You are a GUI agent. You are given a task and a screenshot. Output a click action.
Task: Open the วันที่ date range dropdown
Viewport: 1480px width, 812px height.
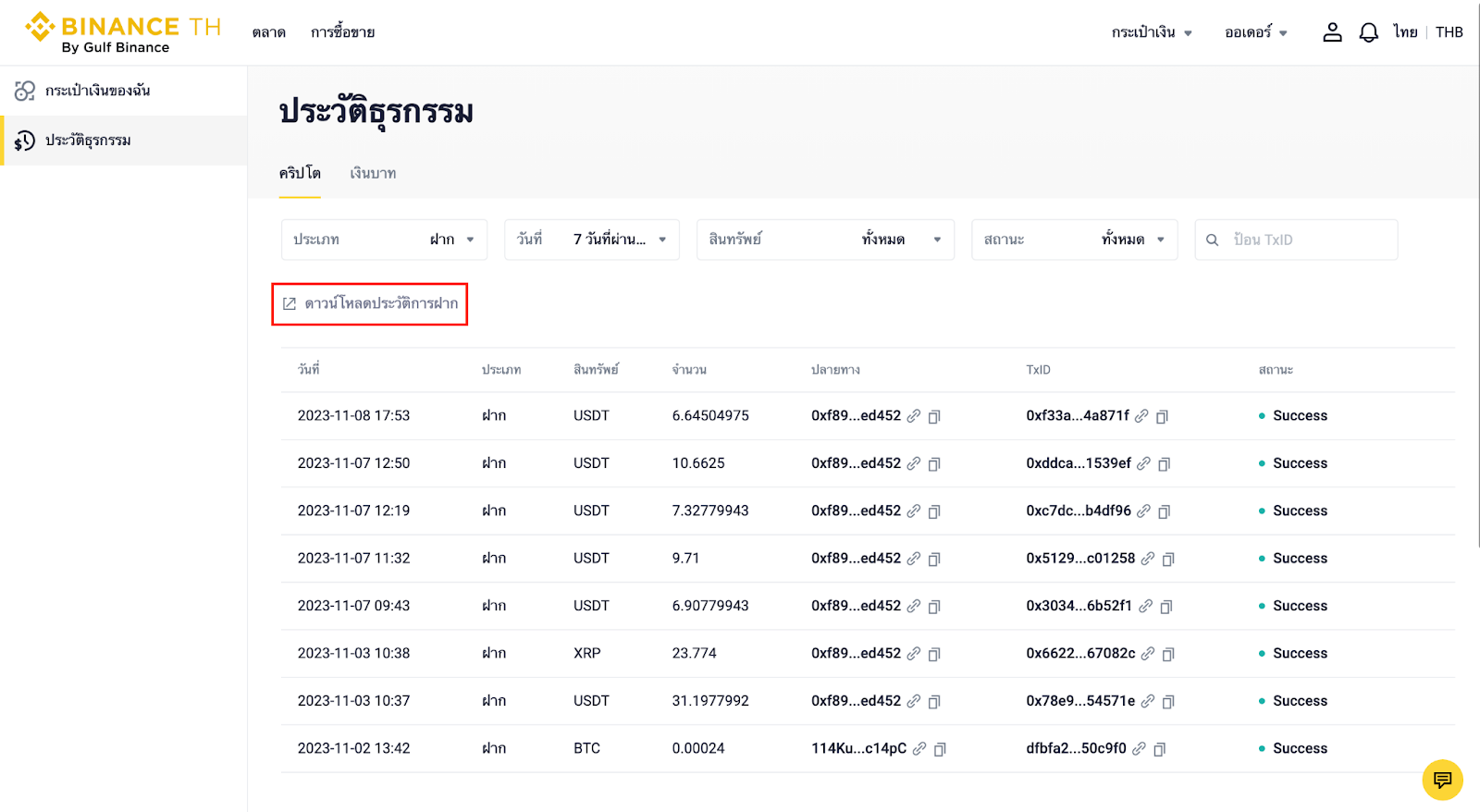coord(591,240)
